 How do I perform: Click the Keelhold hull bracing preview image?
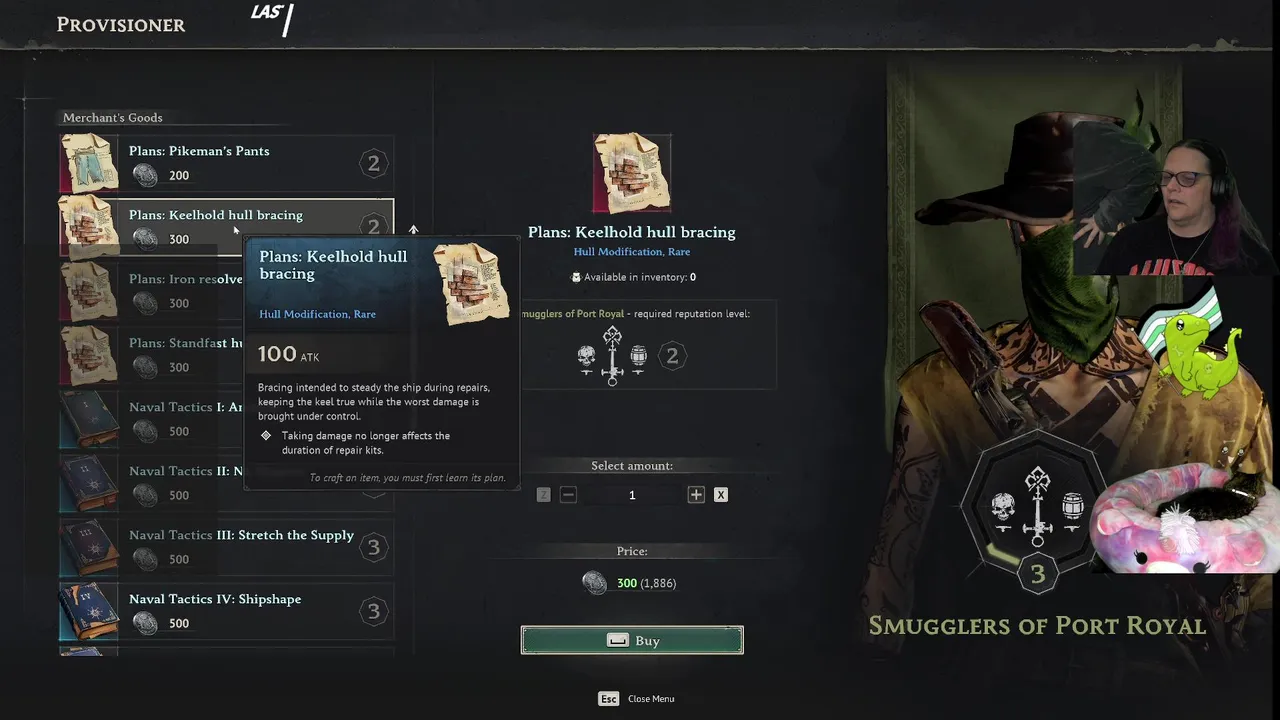point(632,173)
